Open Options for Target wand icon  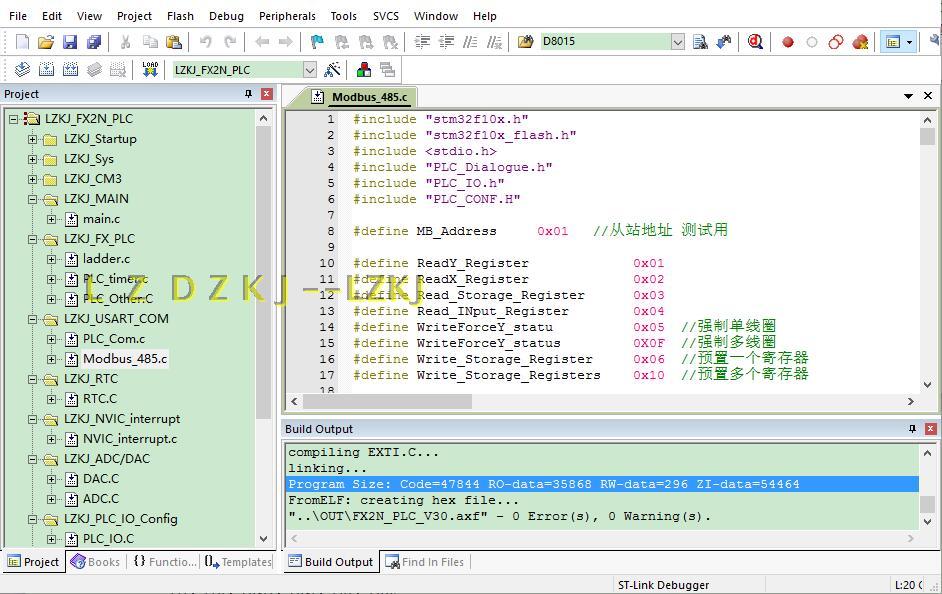[x=332, y=70]
